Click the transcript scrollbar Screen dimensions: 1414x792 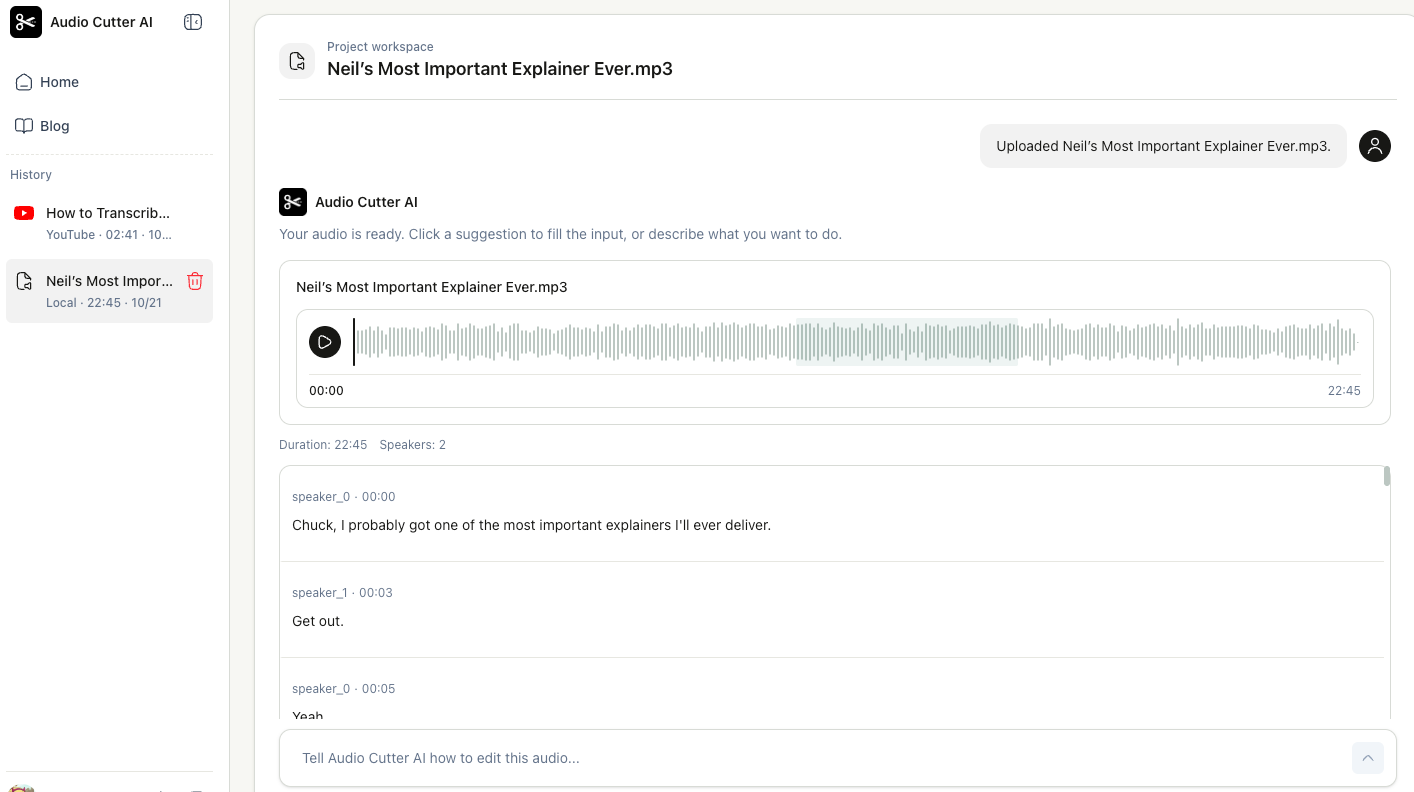(x=1387, y=476)
